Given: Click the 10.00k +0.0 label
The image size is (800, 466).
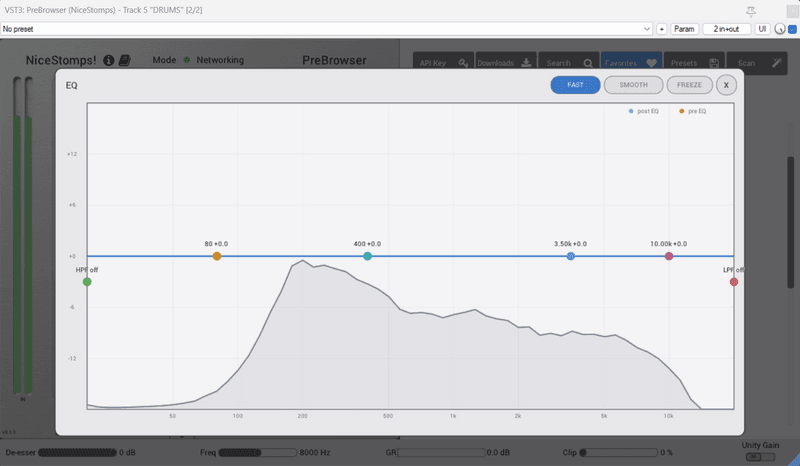Looking at the screenshot, I should point(668,244).
